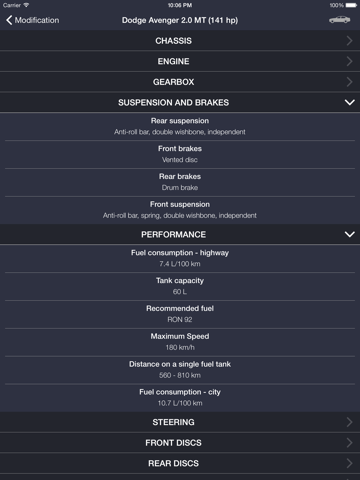Tap the battery status icon
The width and height of the screenshot is (360, 480).
351,5
